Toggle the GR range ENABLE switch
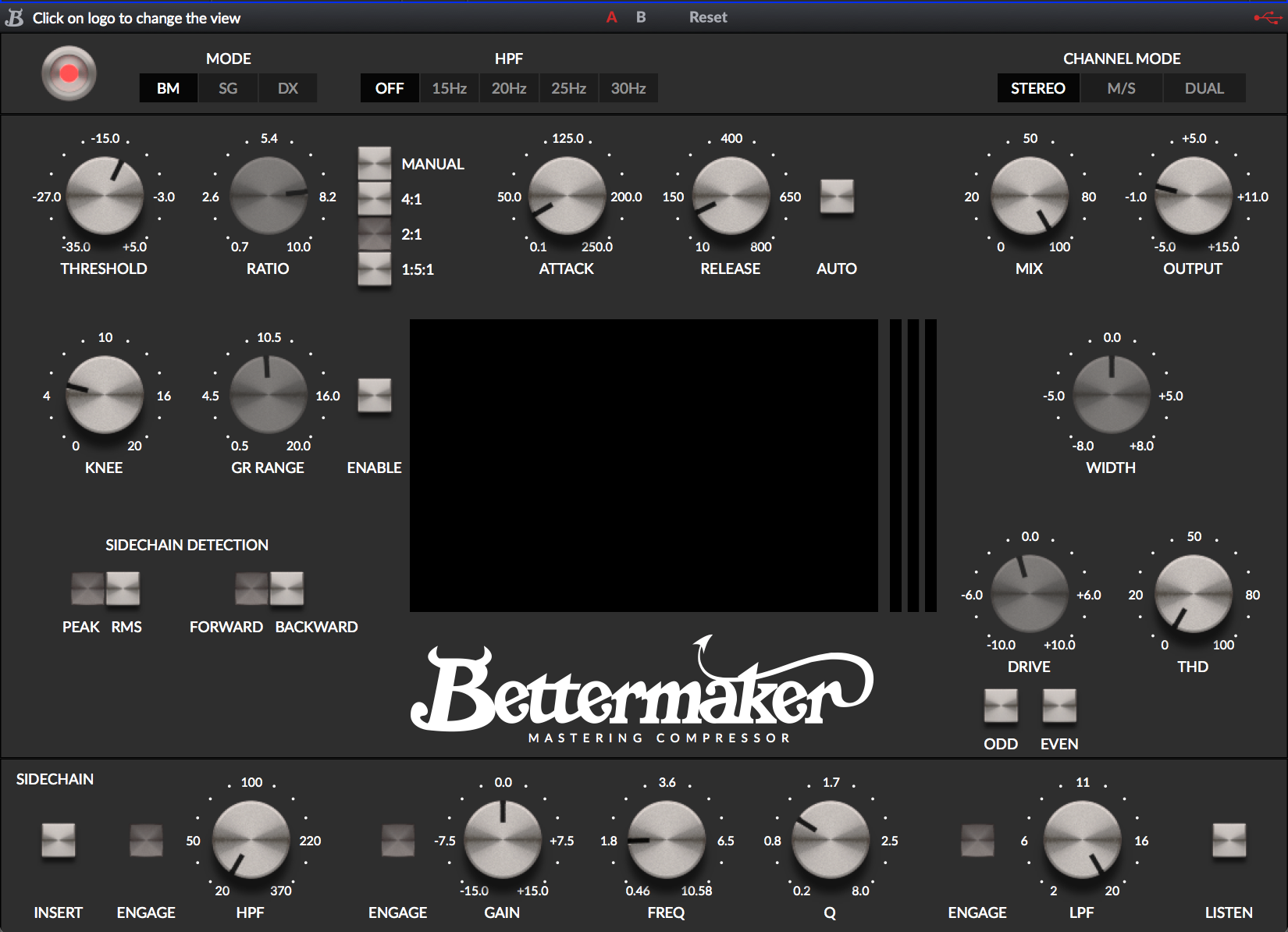Viewport: 1288px width, 932px height. tap(375, 396)
